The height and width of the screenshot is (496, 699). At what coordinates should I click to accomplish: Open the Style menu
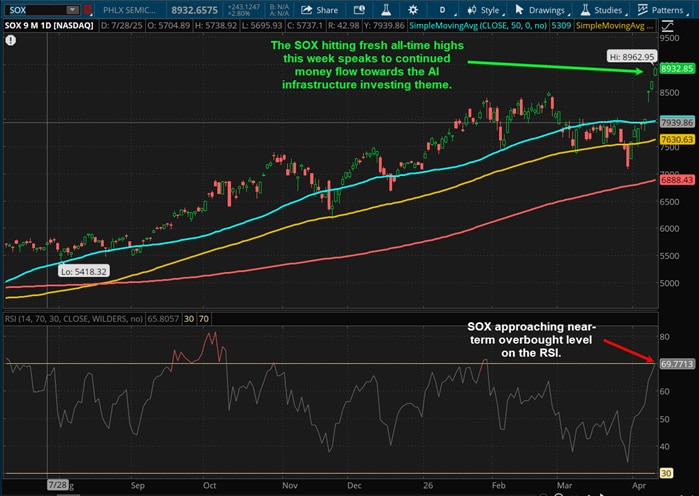coord(485,10)
